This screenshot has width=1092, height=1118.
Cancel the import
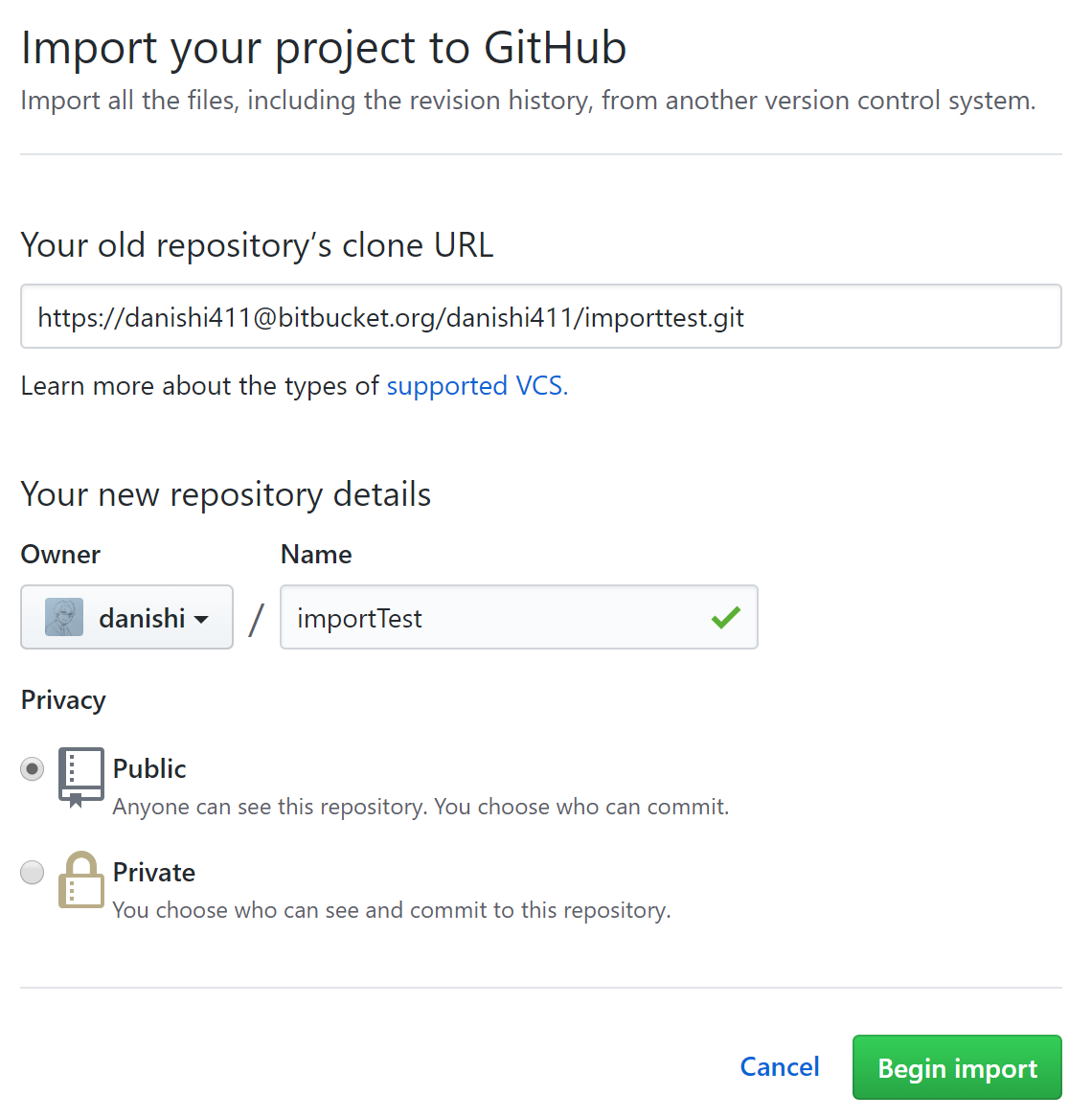point(780,1066)
